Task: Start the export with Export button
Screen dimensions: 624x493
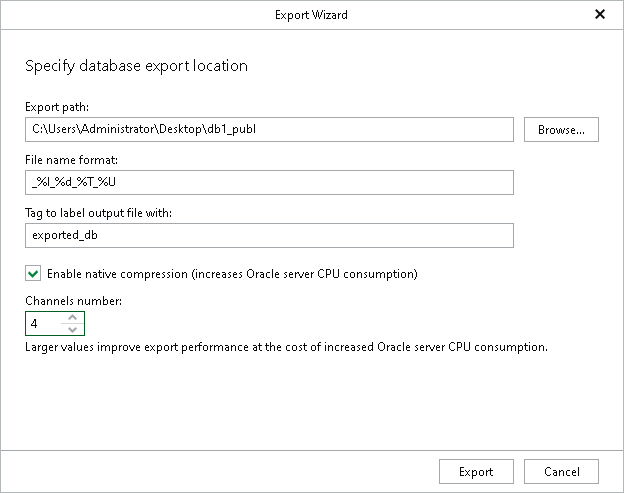Action: (476, 472)
